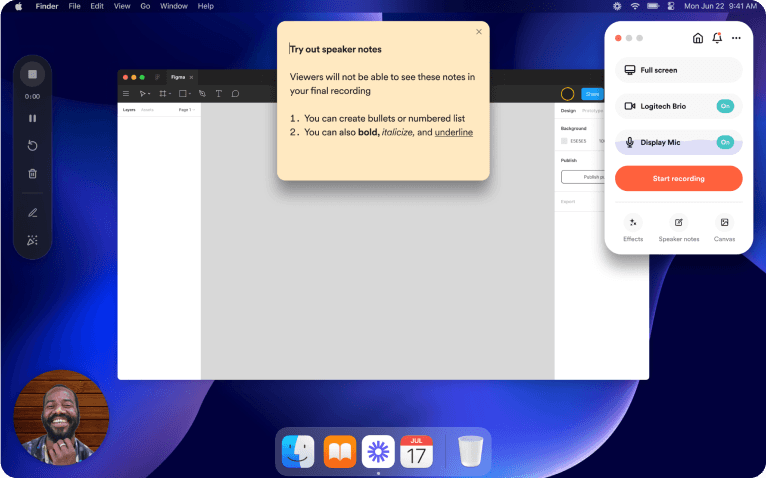Viewport: 766px width, 478px height.
Task: Toggle the Display Mic On switch
Action: coord(725,142)
